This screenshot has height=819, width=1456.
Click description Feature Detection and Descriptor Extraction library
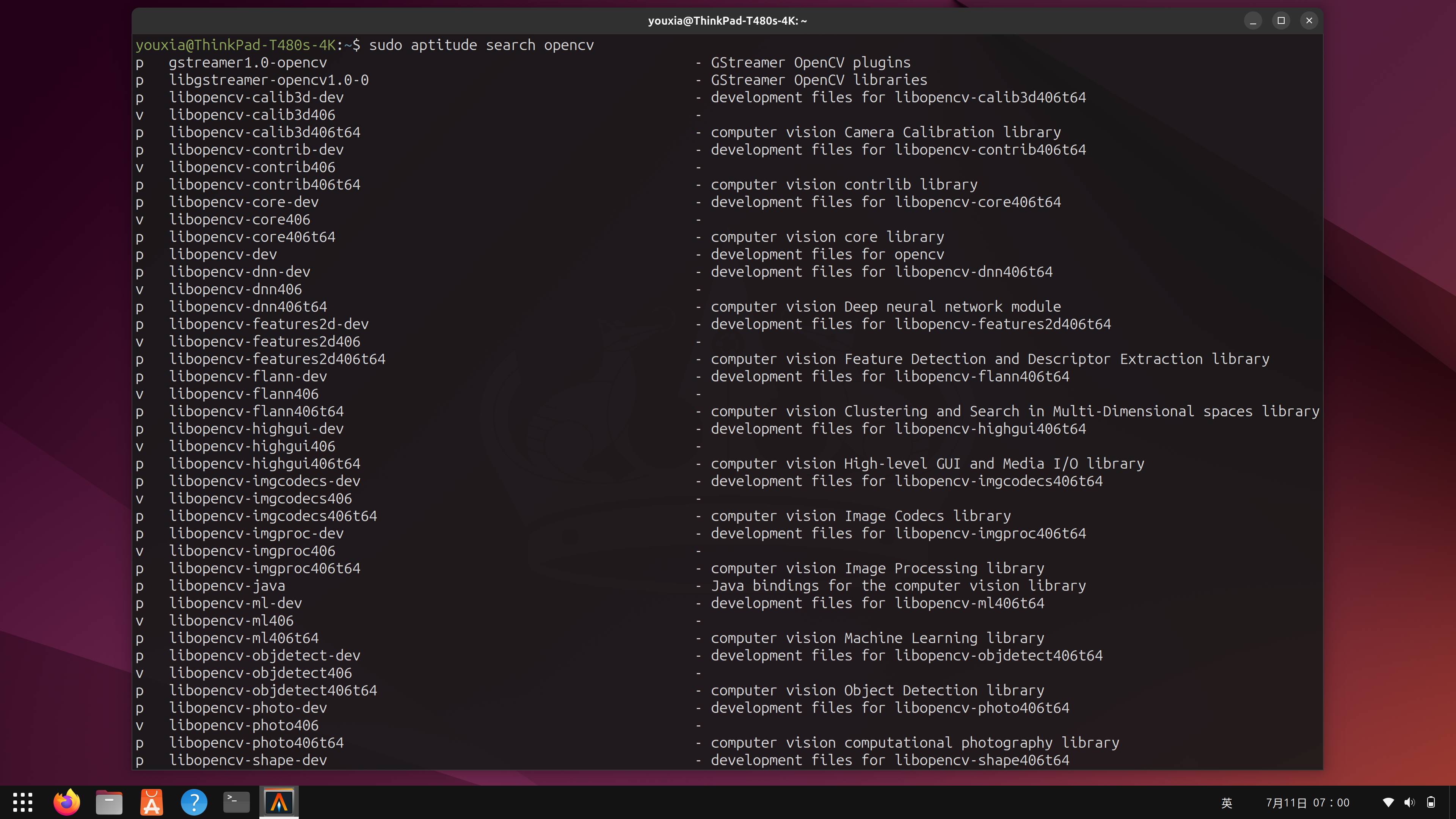coord(1057,359)
